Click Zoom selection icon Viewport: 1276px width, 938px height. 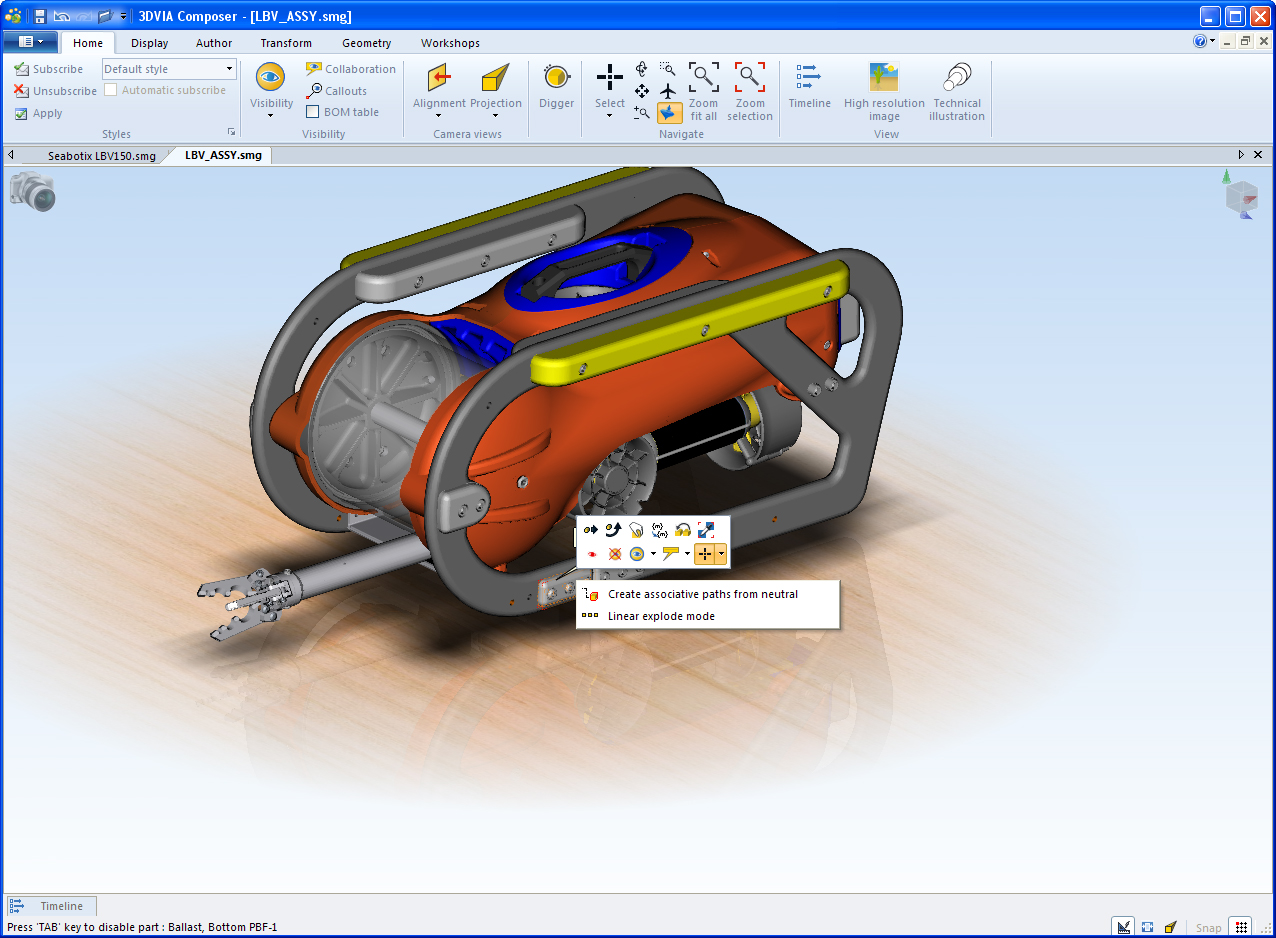[750, 77]
